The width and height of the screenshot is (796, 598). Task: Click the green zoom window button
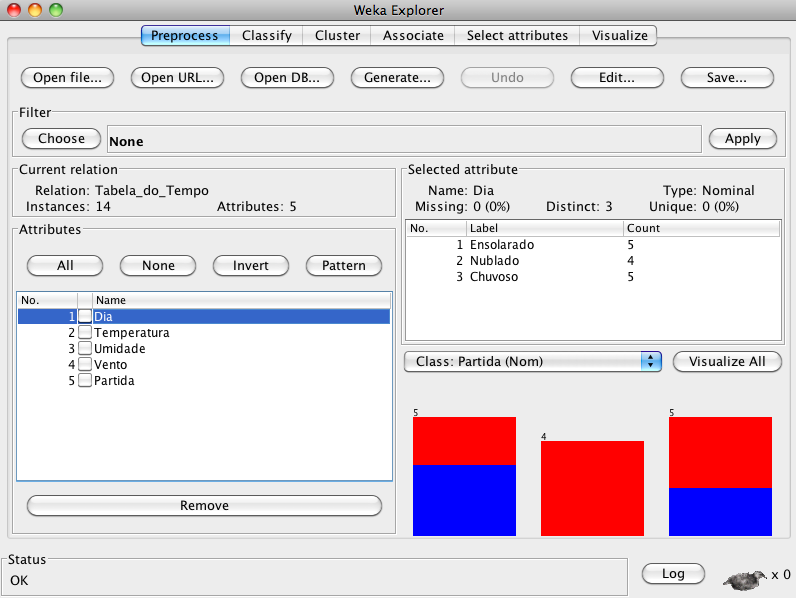(55, 10)
